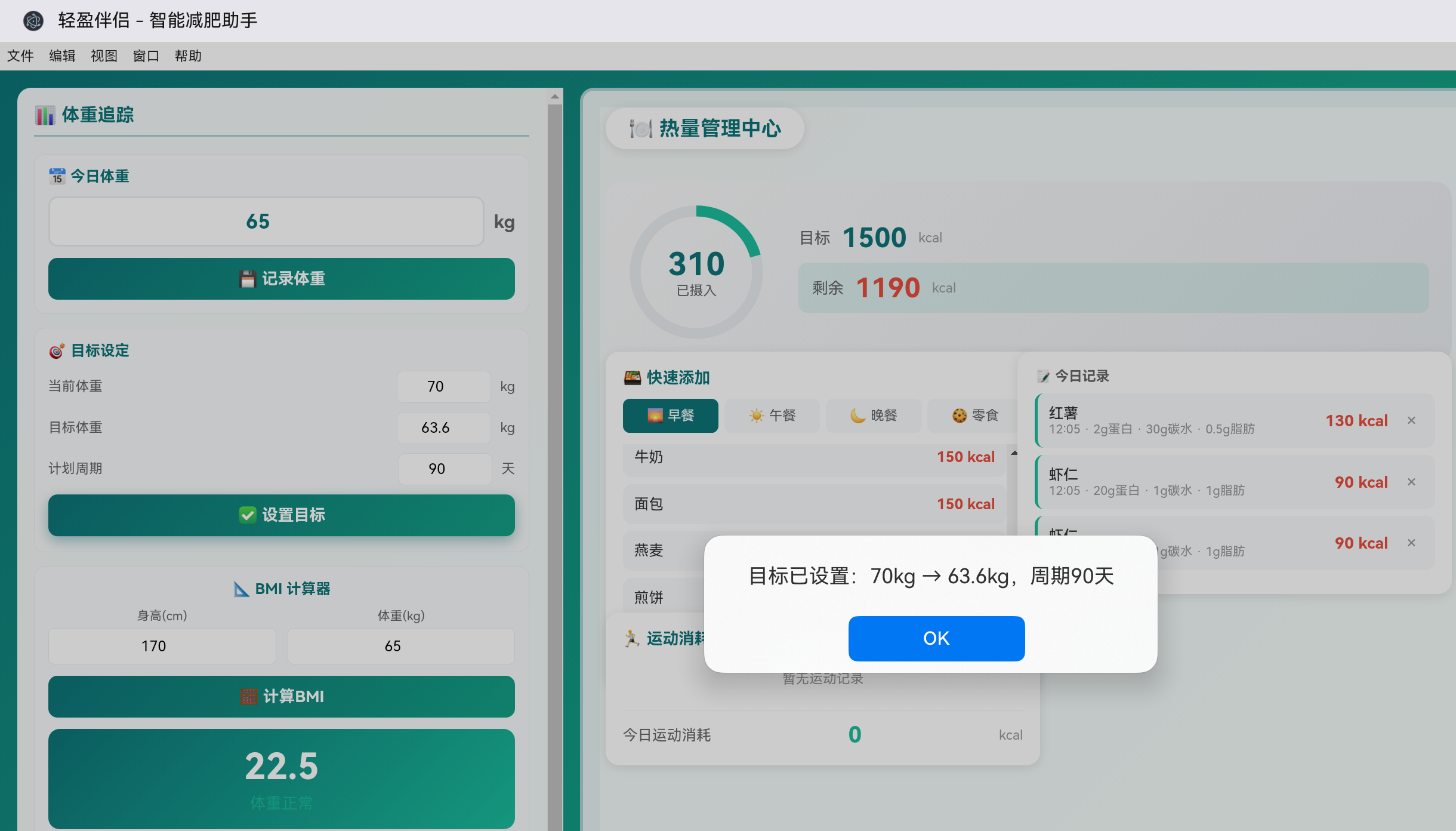Click the 剩余 1190 kcal bar

click(x=1113, y=288)
